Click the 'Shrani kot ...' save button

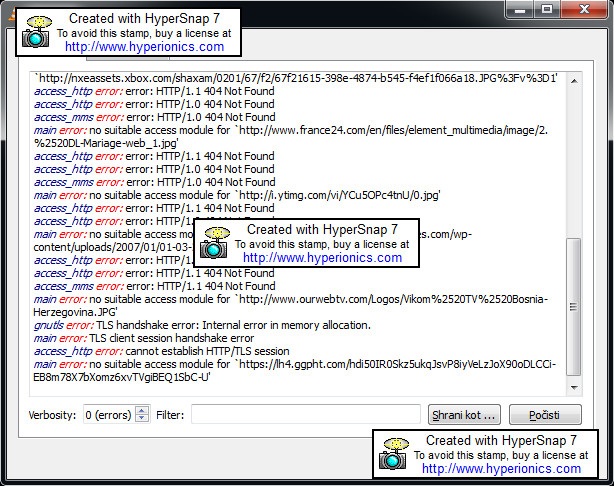[x=464, y=414]
